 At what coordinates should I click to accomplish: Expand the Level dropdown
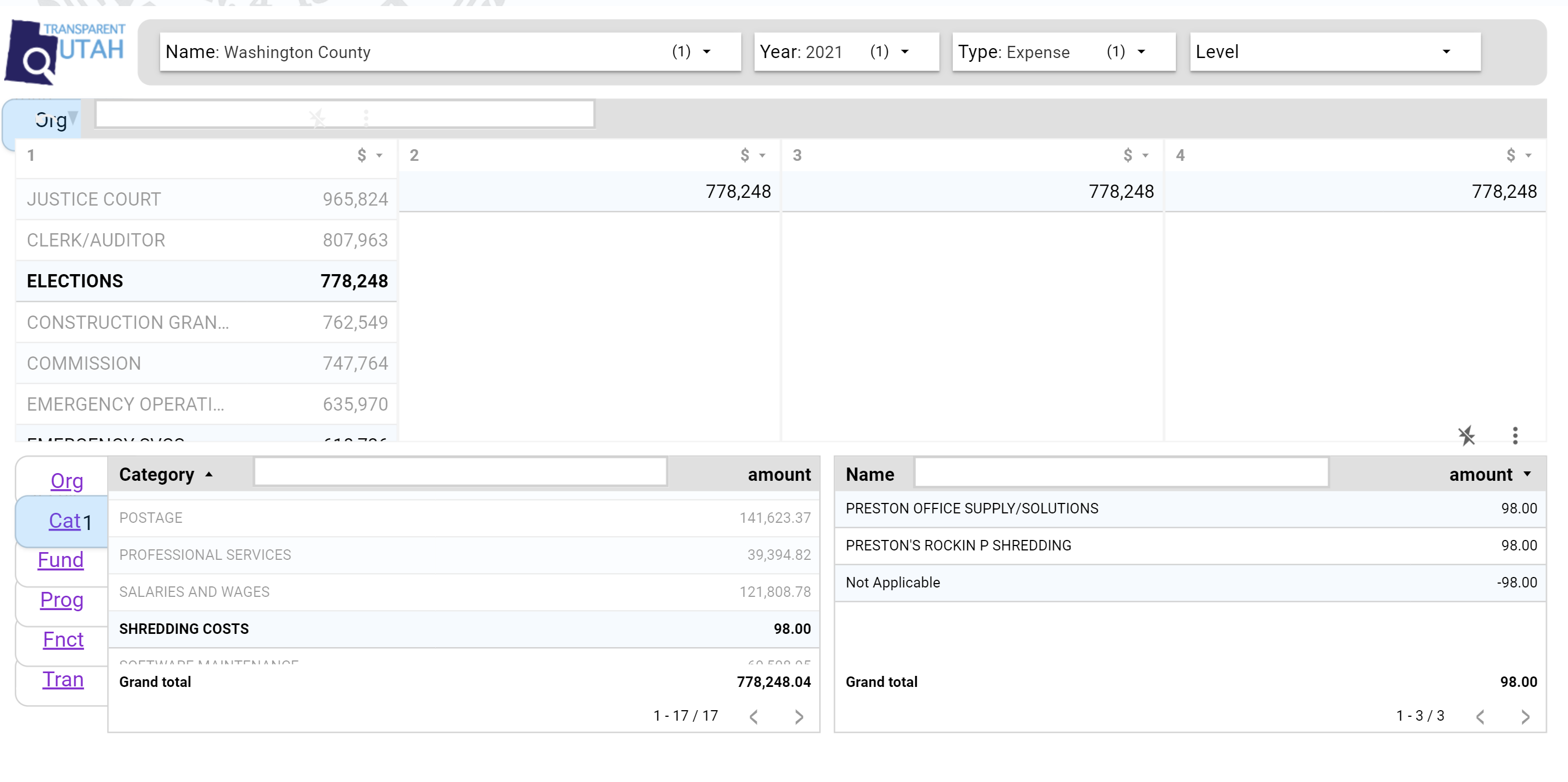click(1334, 52)
